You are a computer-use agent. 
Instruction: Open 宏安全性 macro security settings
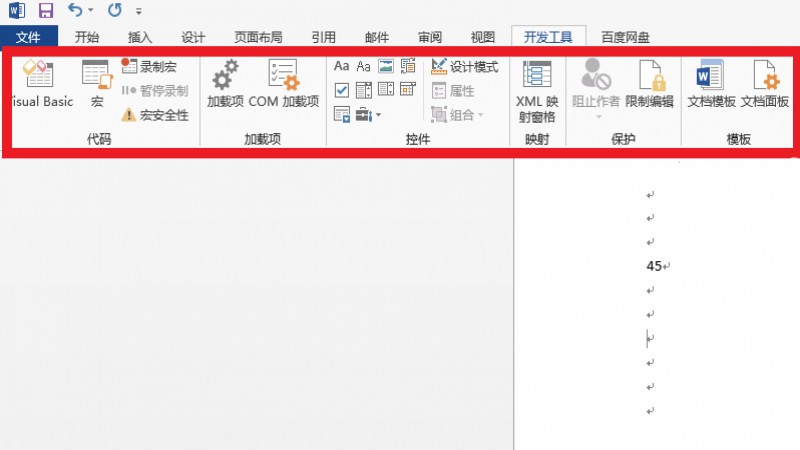coord(155,115)
